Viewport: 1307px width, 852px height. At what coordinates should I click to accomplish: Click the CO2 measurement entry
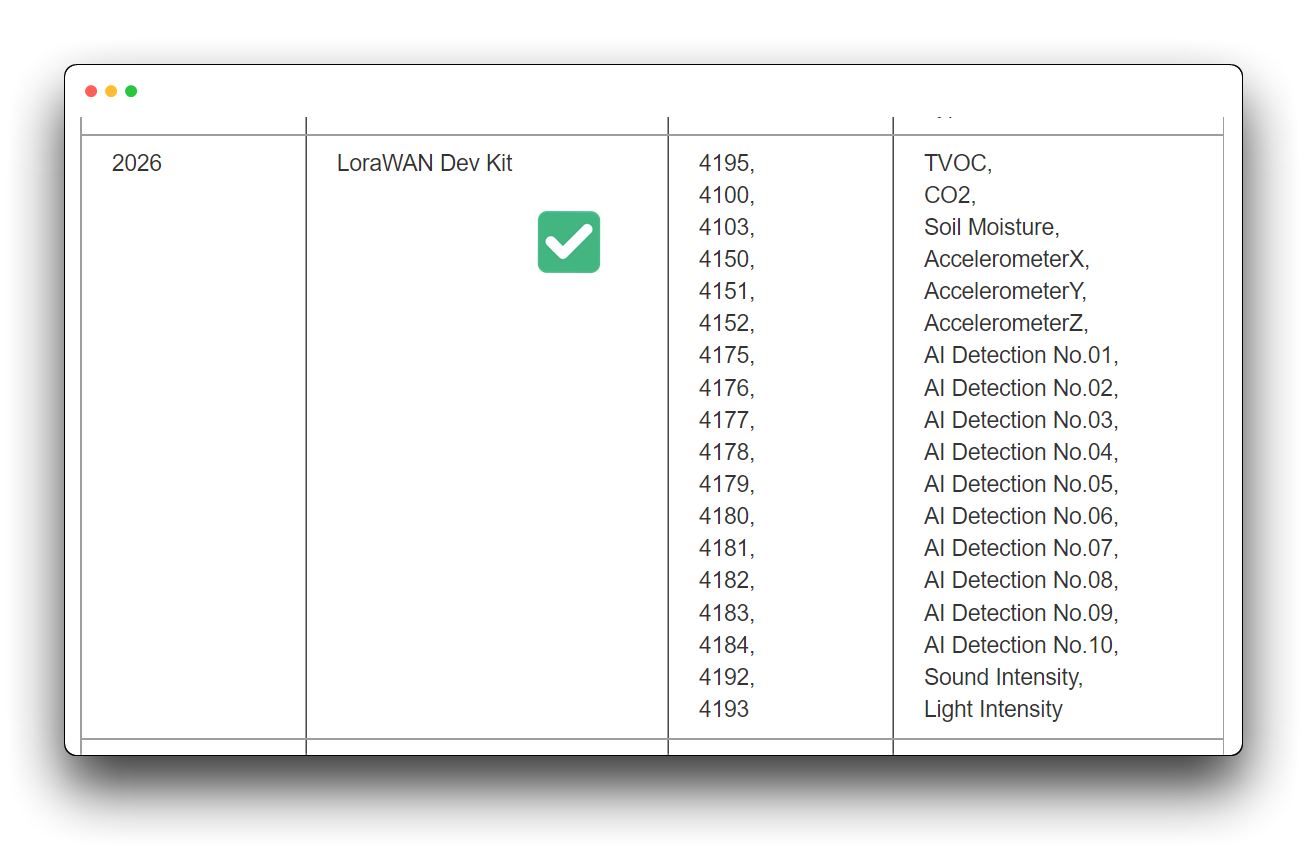[x=947, y=195]
